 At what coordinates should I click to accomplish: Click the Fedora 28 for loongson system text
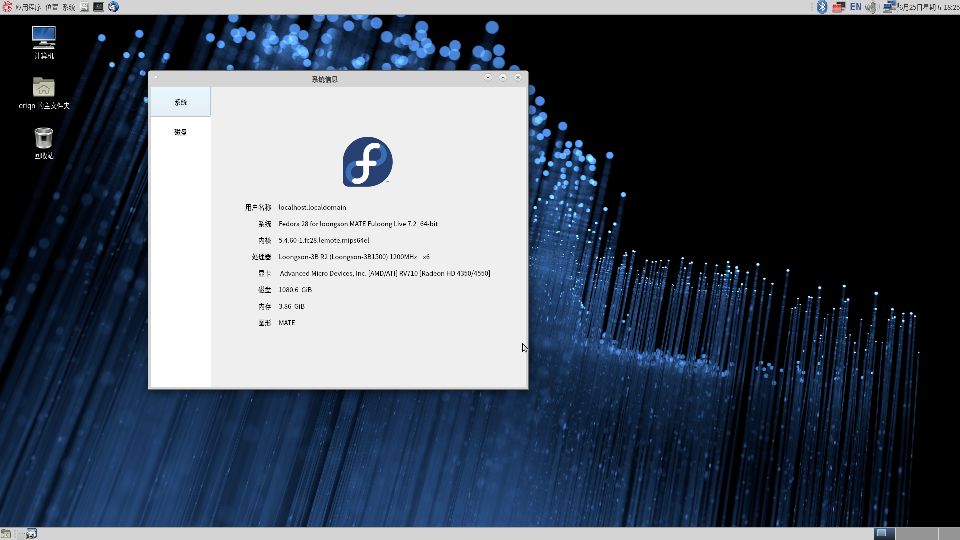click(358, 224)
